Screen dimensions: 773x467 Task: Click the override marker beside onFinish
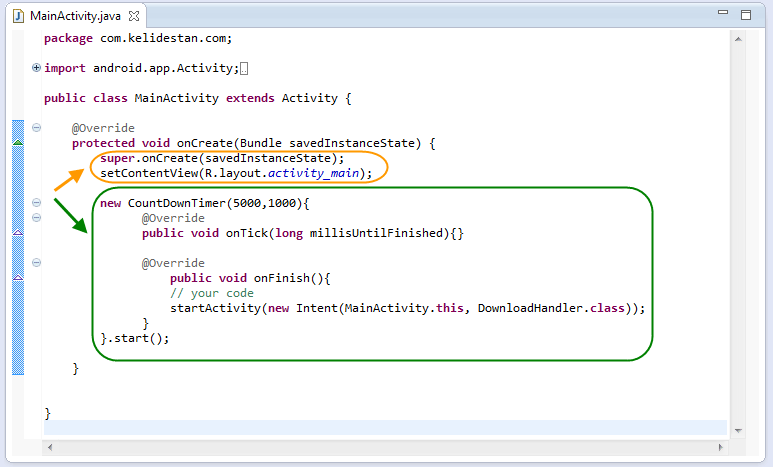(x=18, y=278)
